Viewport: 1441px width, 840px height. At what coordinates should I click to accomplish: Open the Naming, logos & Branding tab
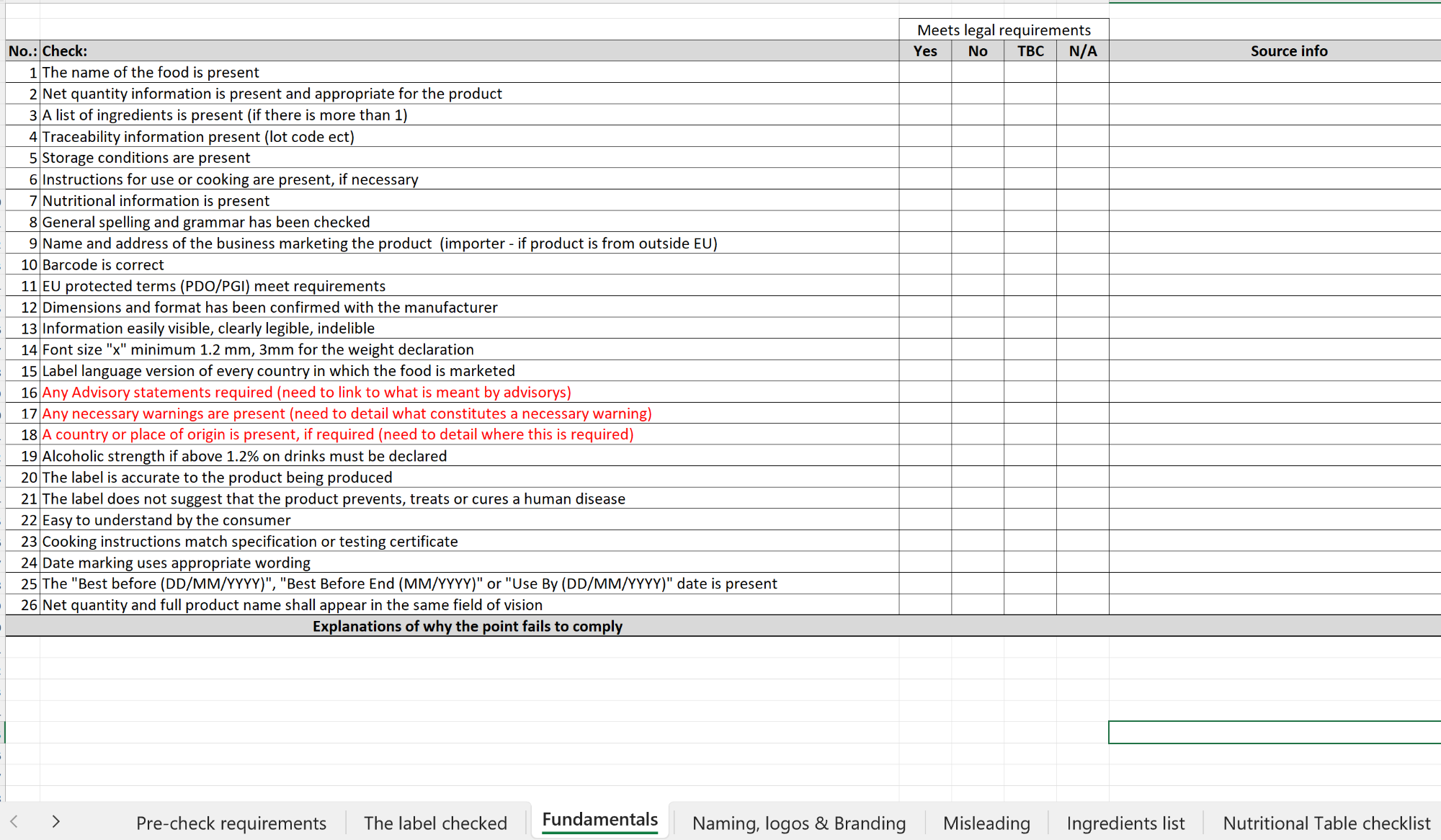click(799, 823)
